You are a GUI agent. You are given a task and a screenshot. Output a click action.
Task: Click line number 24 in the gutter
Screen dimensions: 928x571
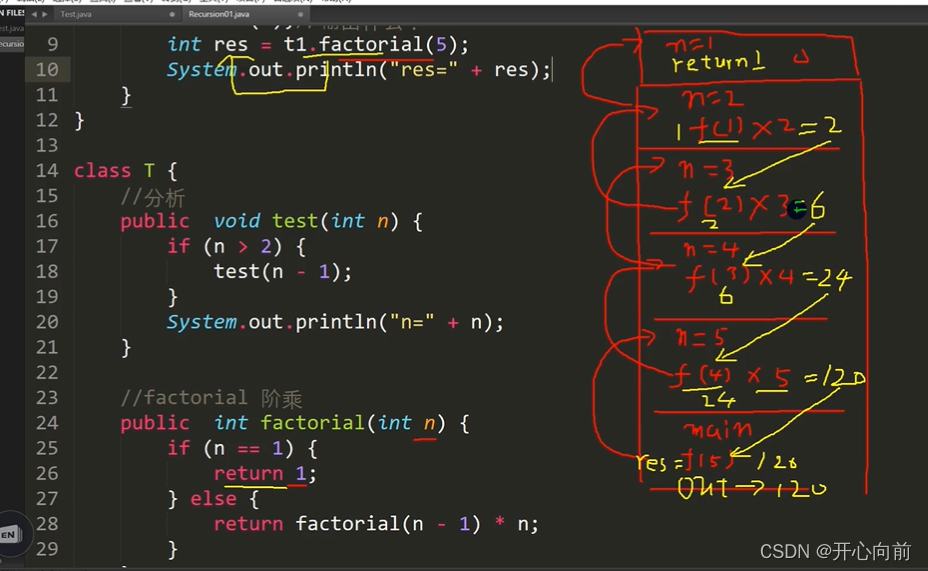point(47,423)
